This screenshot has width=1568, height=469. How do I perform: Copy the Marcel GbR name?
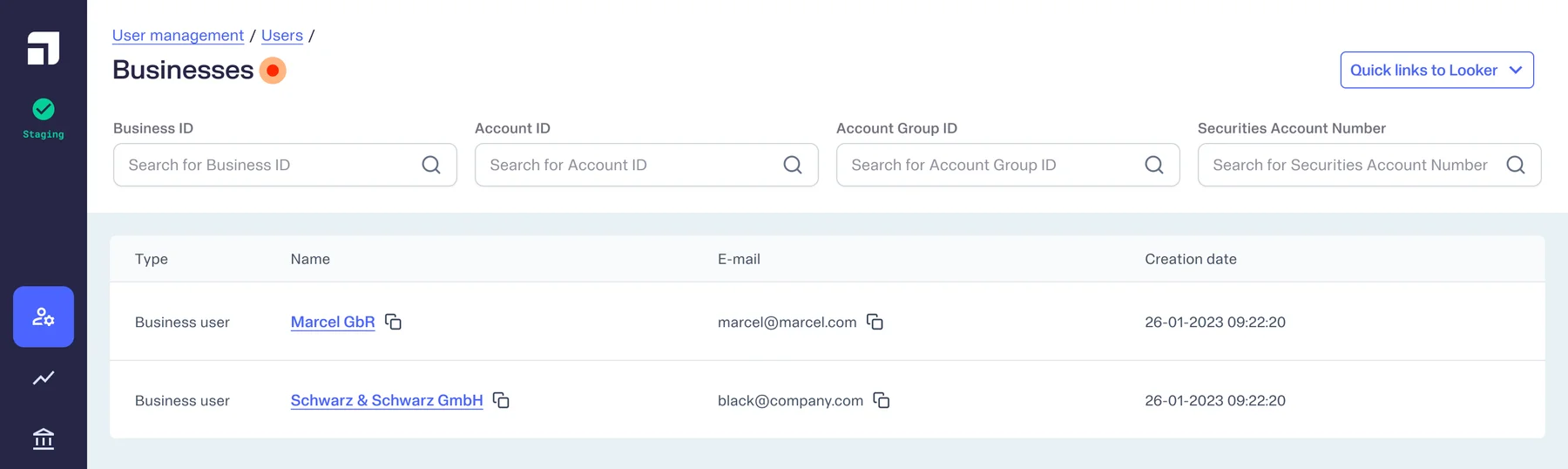pyautogui.click(x=394, y=322)
